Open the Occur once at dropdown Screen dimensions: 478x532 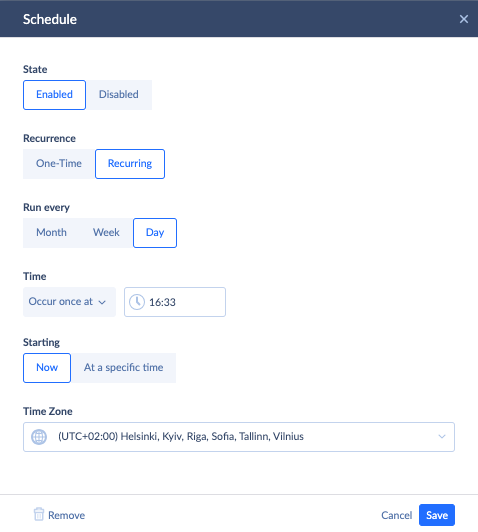pyautogui.click(x=69, y=302)
